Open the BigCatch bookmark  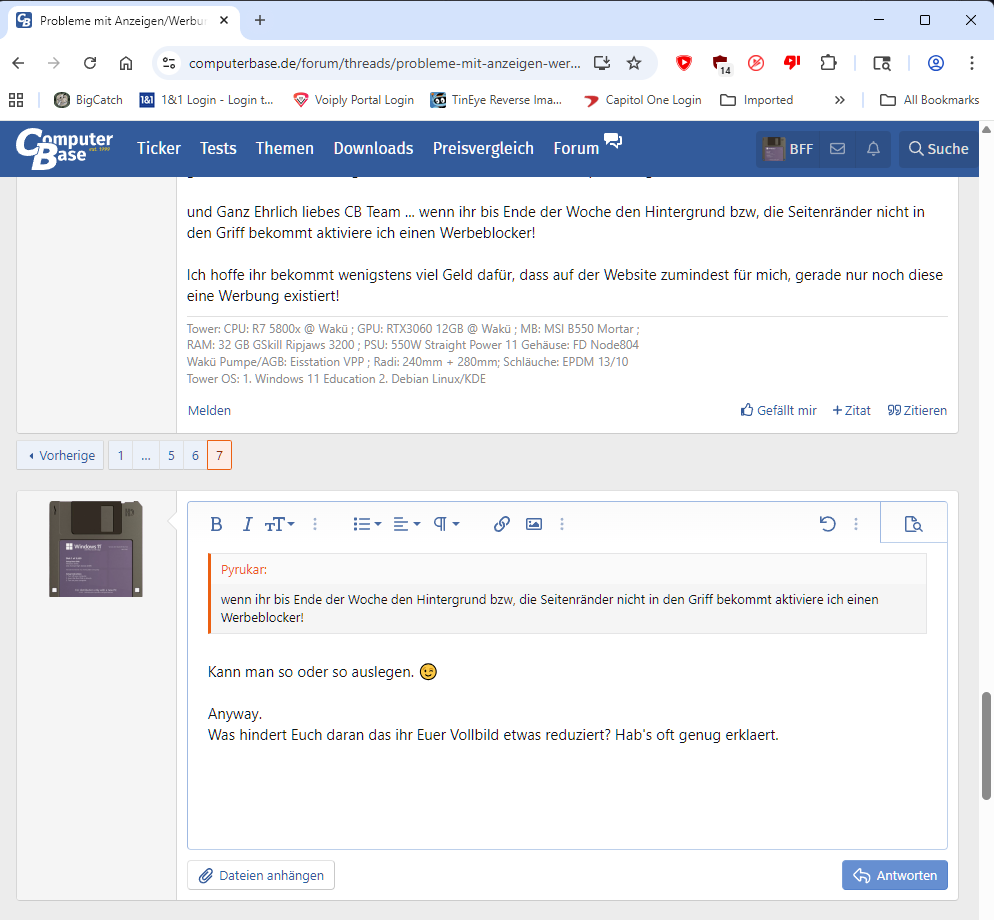point(88,100)
